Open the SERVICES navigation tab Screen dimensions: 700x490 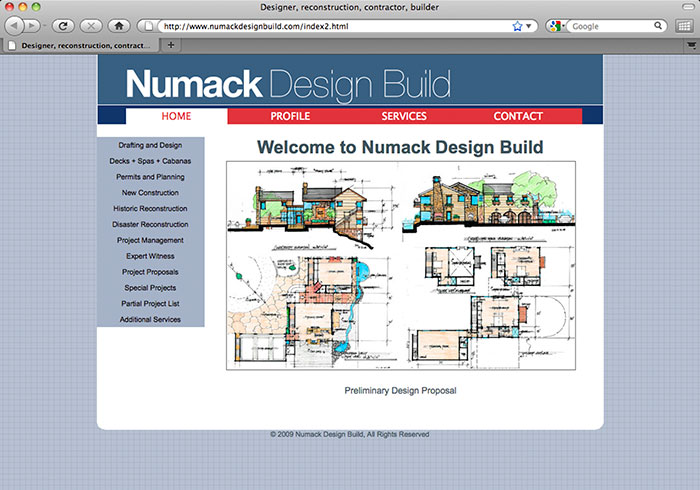coord(404,116)
